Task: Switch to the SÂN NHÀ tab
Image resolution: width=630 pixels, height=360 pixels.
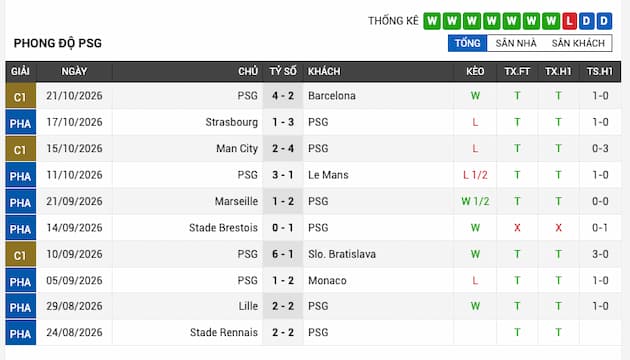Action: (x=516, y=43)
